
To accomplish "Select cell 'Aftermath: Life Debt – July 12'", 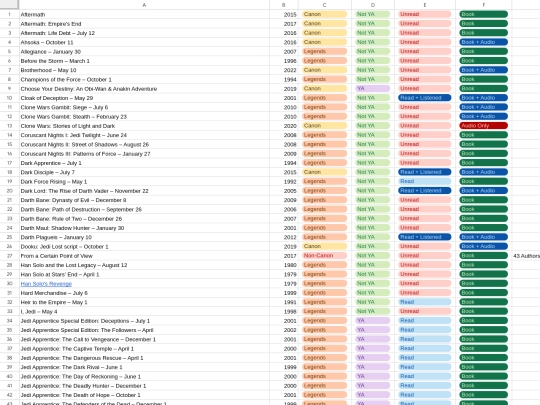I will 144,33.
